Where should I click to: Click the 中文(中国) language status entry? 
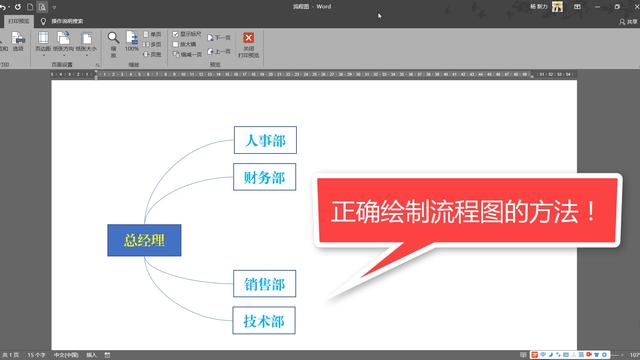(66, 355)
